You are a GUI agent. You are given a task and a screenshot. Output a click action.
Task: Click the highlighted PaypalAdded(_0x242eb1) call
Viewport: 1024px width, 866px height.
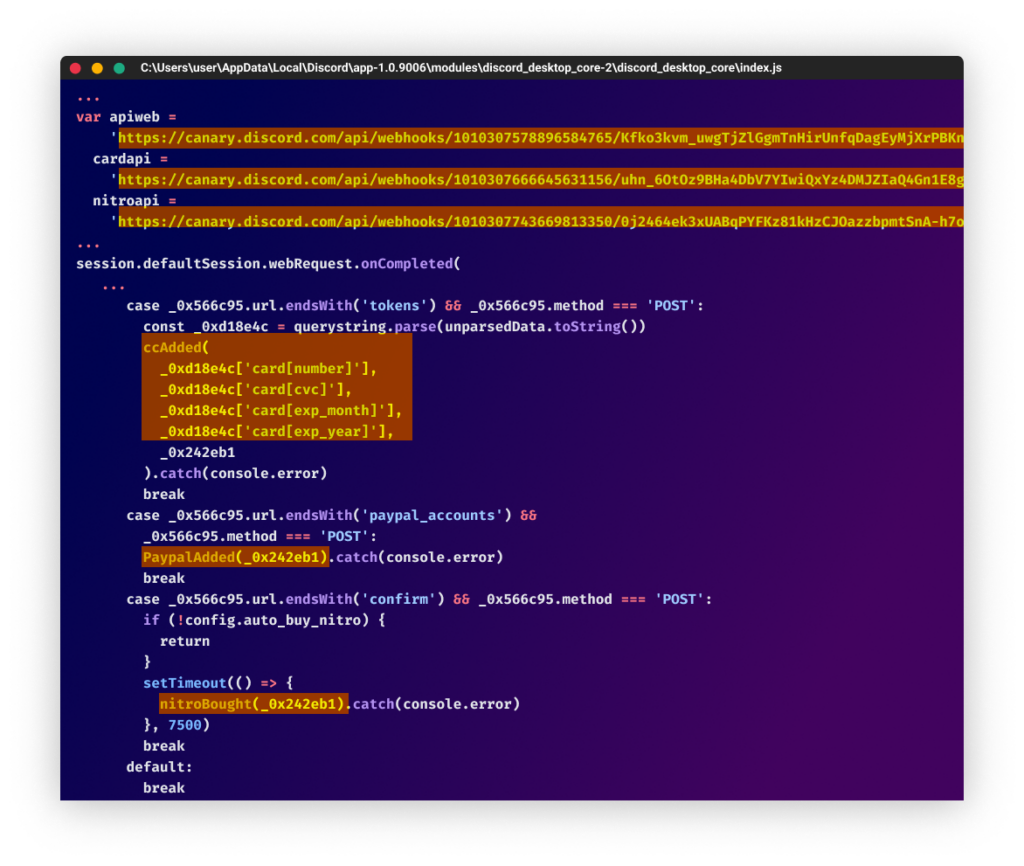tap(235, 557)
